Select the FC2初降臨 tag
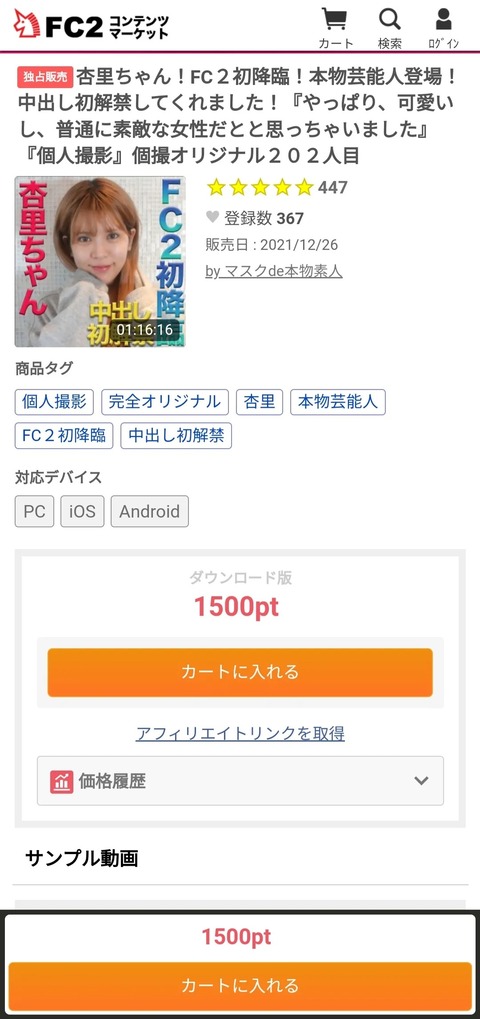This screenshot has height=1019, width=480. (x=64, y=435)
